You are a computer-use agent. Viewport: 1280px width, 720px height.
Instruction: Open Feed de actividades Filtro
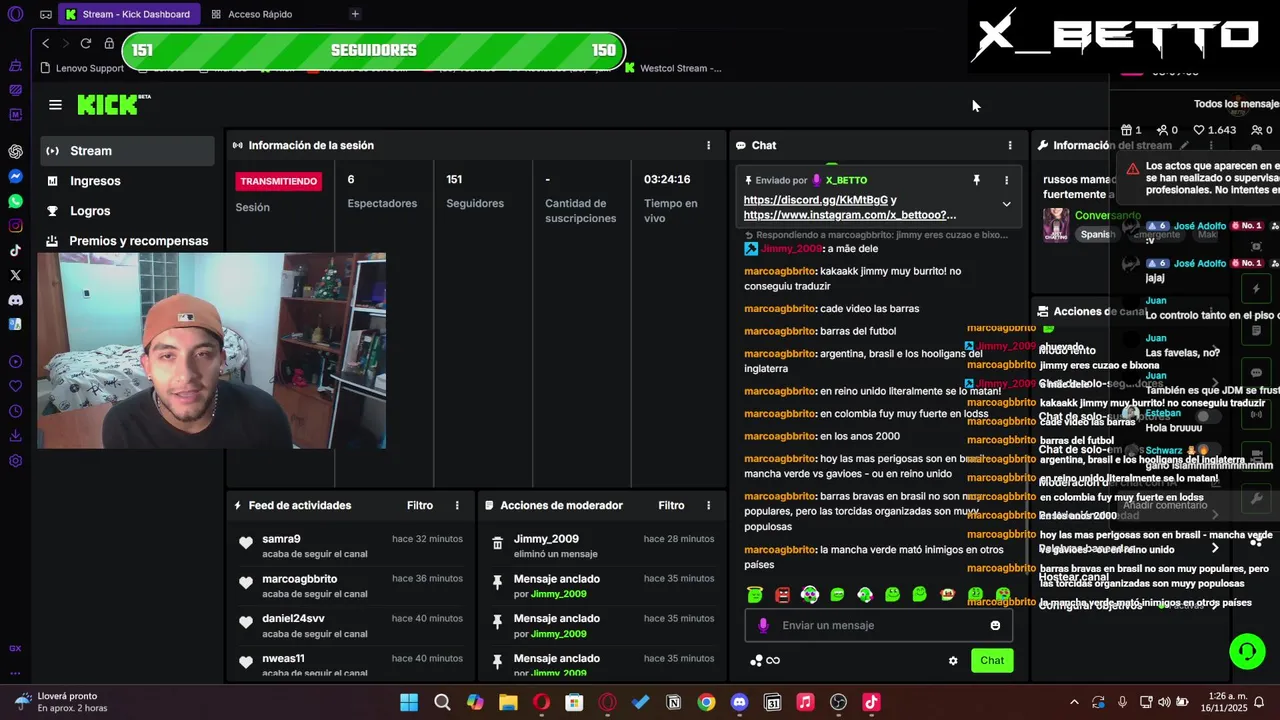pos(420,505)
